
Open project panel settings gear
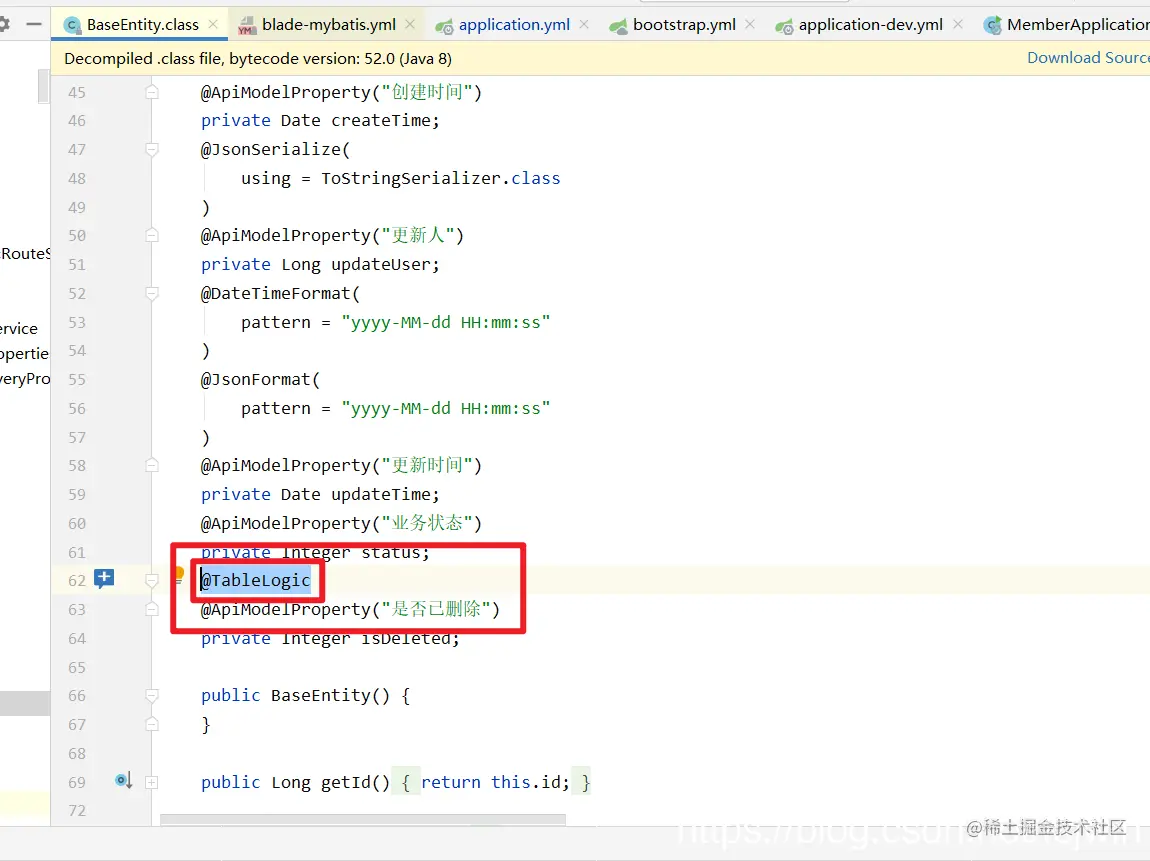4,24
